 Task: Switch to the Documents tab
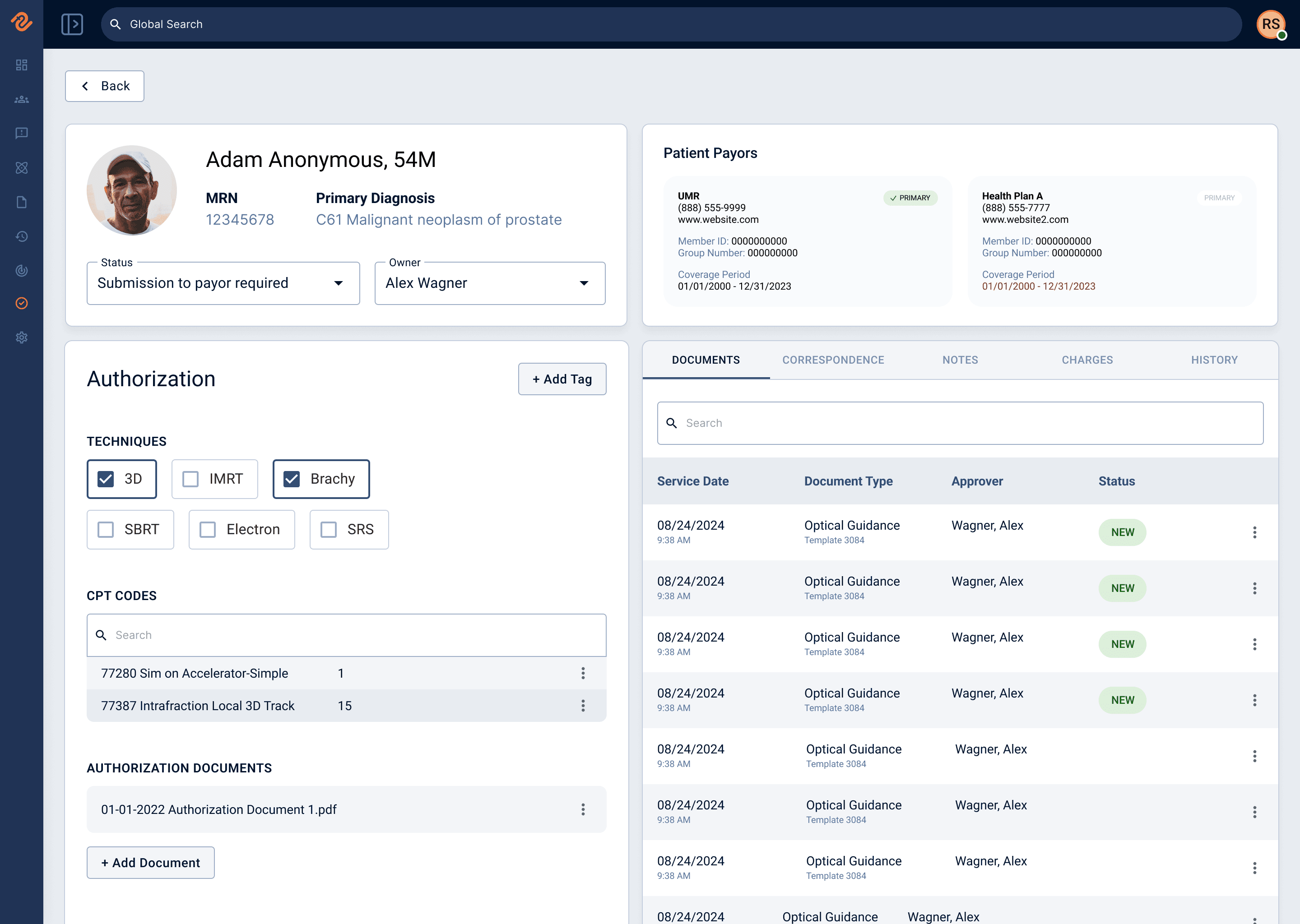pos(706,360)
